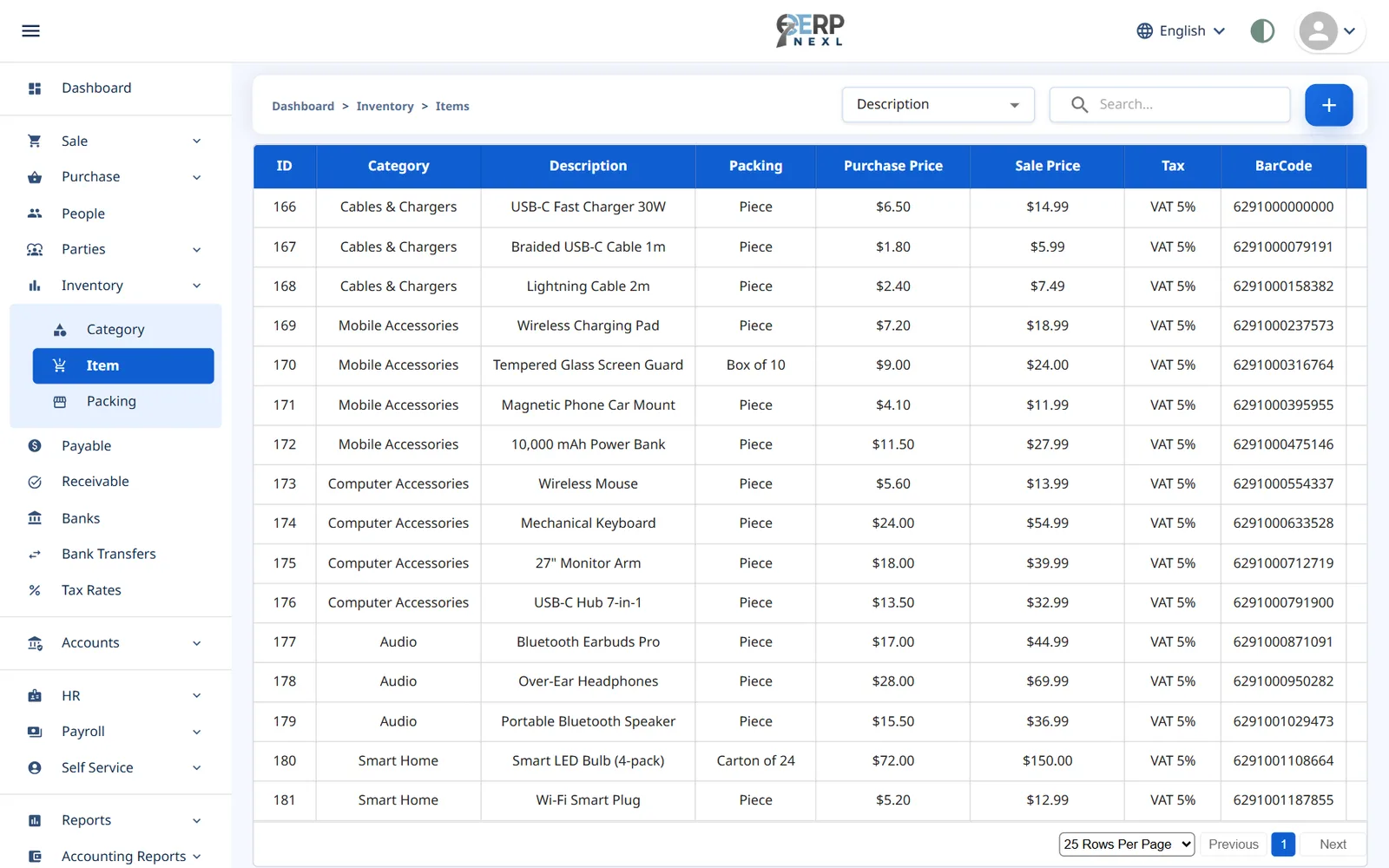This screenshot has height=868, width=1389.
Task: Click the Next page button
Action: [1333, 845]
